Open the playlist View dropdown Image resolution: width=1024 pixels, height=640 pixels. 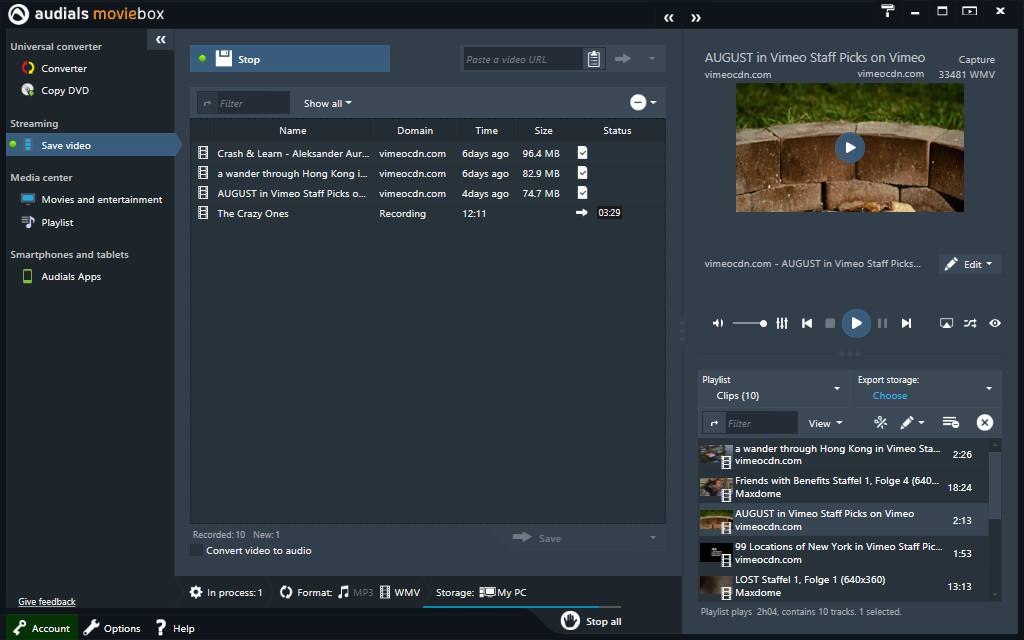(825, 423)
